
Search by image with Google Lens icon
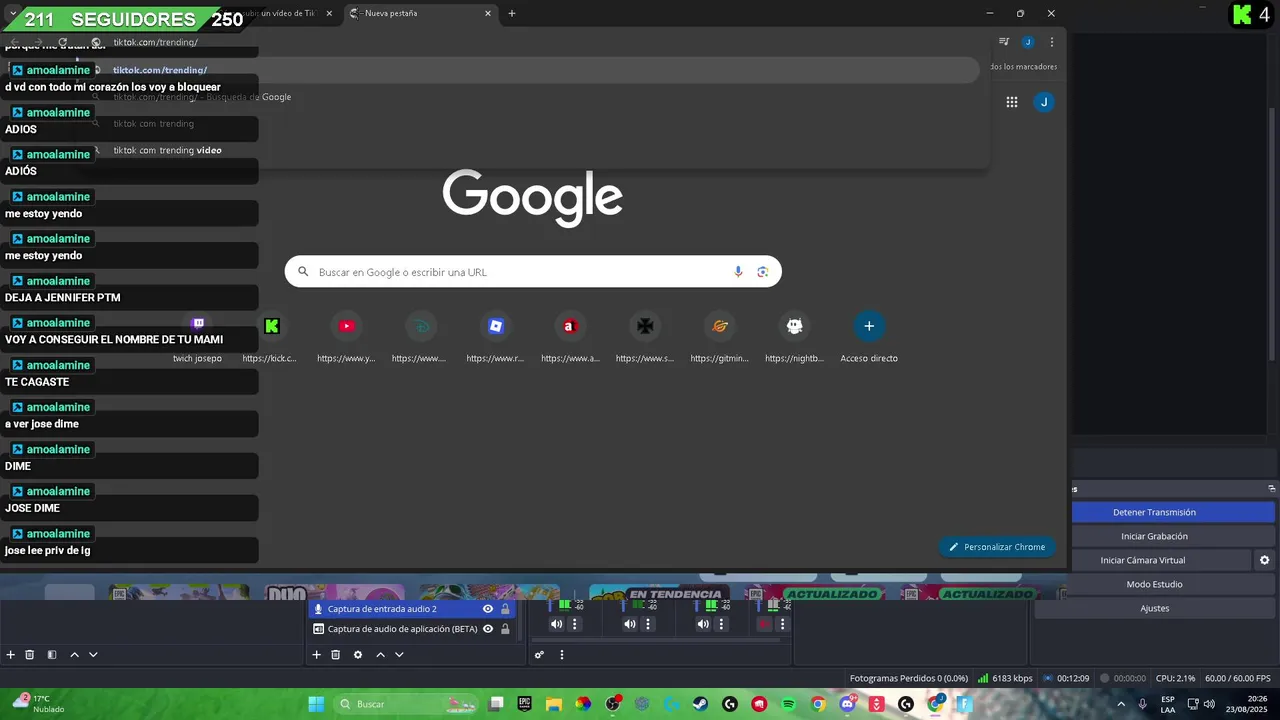[x=762, y=272]
